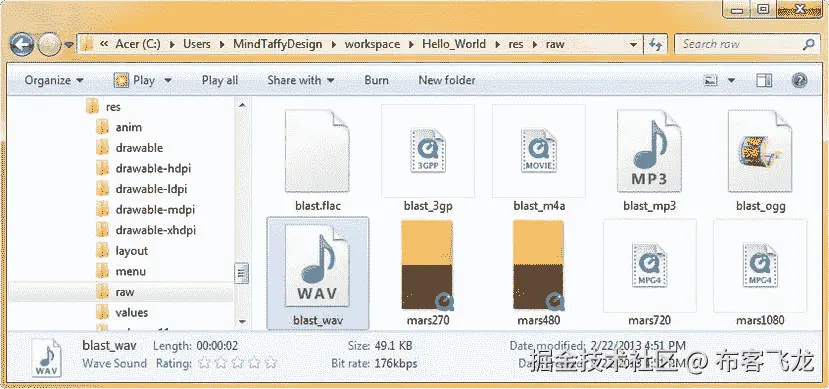829x389 pixels.
Task: Select the layout folder in tree
Action: tap(123, 251)
